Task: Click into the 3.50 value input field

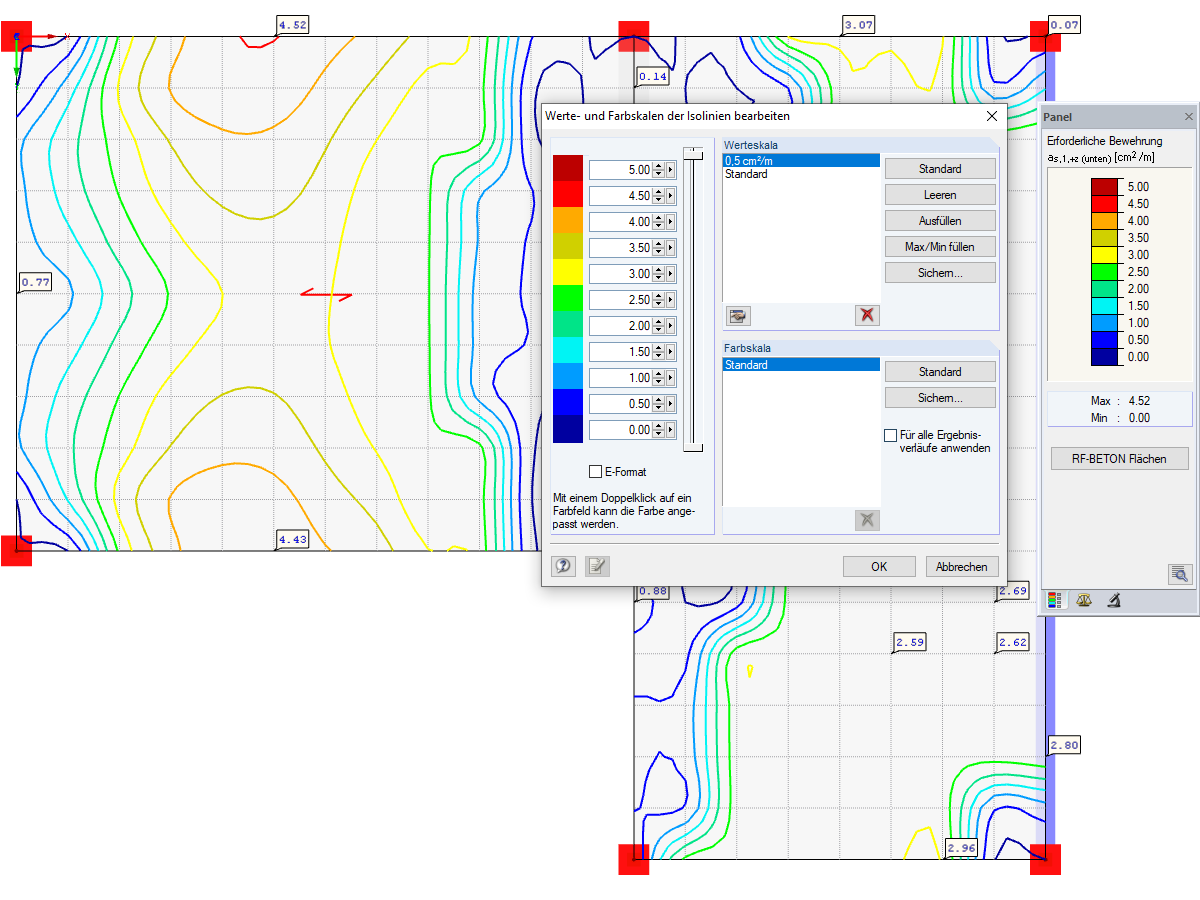Action: pyautogui.click(x=621, y=248)
